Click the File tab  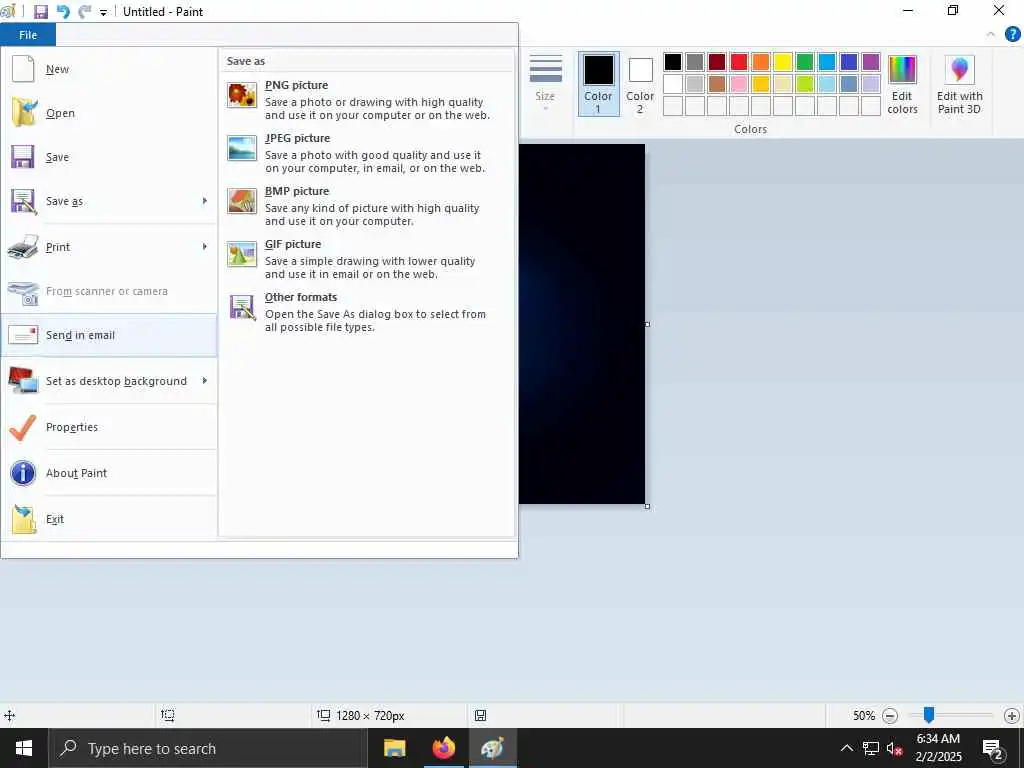[28, 35]
